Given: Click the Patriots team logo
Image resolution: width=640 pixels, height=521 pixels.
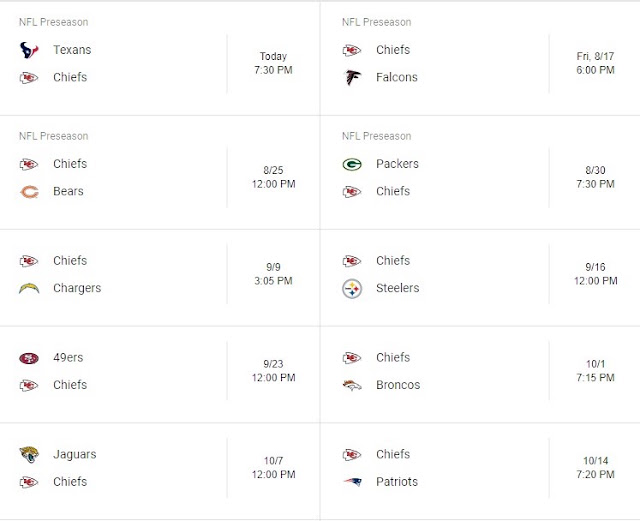Looking at the screenshot, I should 352,482.
